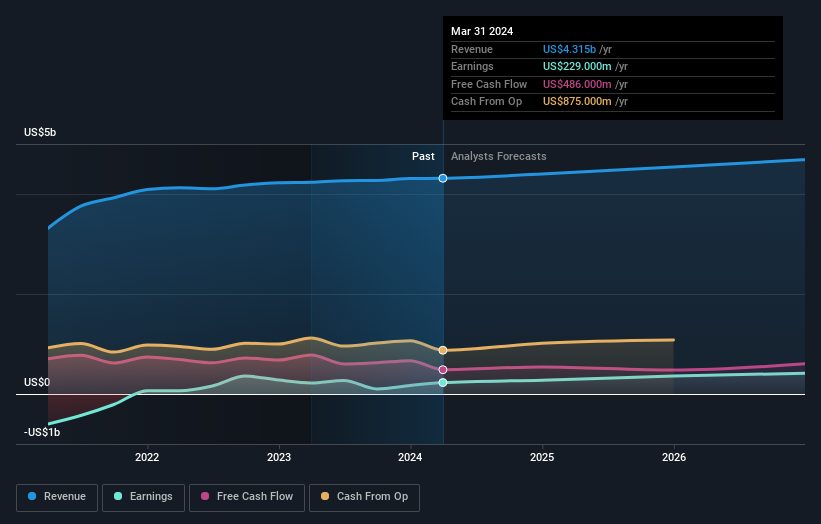
Task: Click the US$229.000m earnings value
Action: pyautogui.click(x=577, y=66)
